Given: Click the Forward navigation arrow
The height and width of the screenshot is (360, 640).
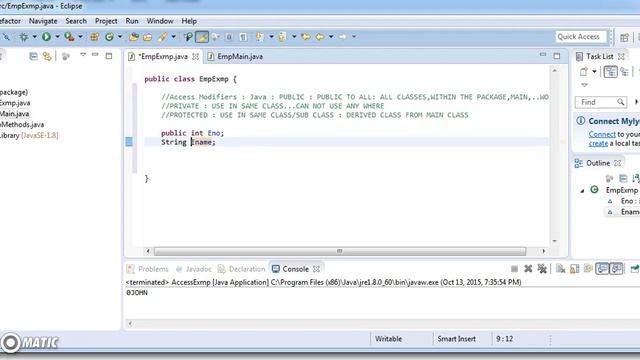Looking at the screenshot, I should (x=342, y=37).
